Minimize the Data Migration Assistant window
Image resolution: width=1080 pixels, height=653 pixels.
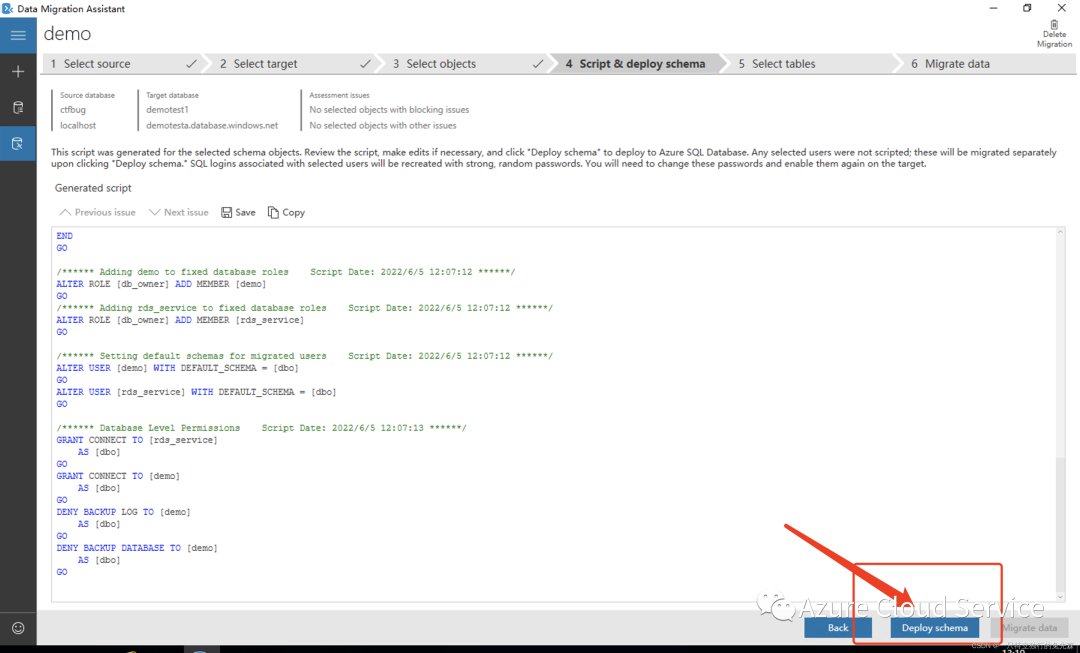[993, 8]
